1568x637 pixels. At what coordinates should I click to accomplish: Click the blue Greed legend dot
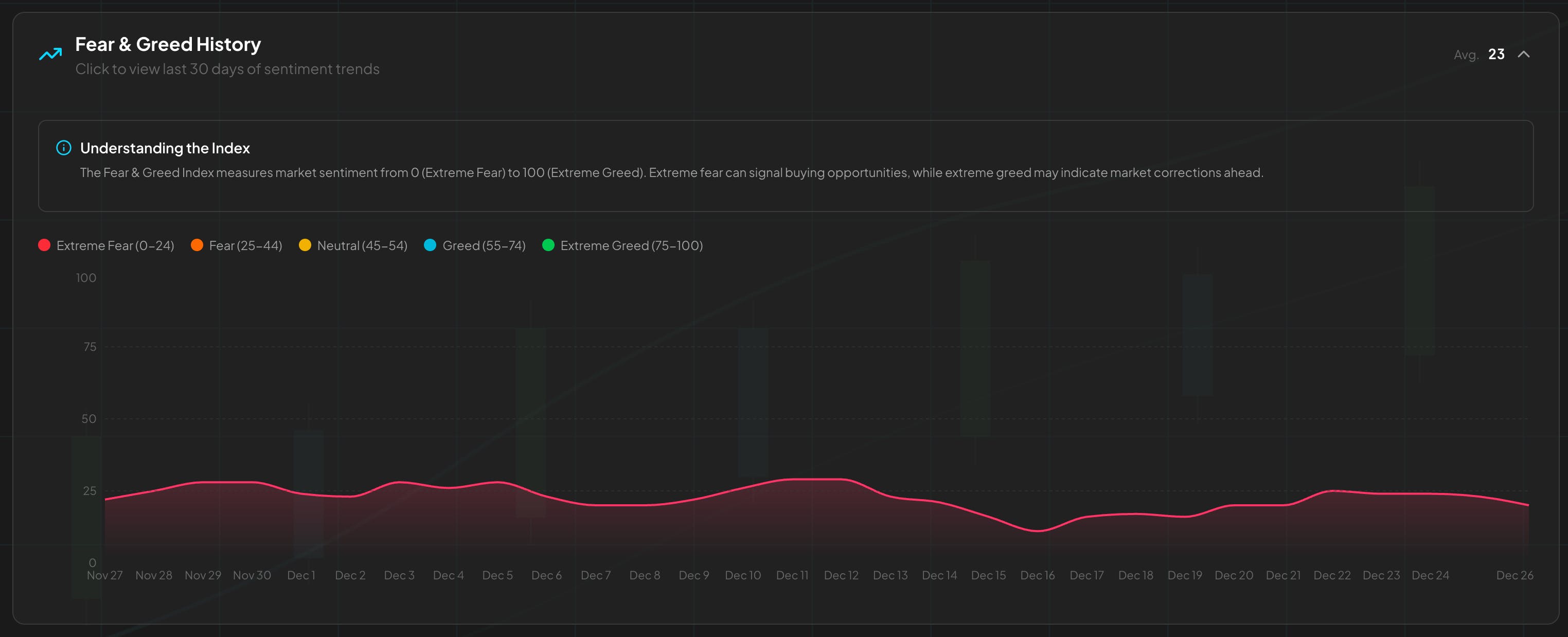click(430, 245)
